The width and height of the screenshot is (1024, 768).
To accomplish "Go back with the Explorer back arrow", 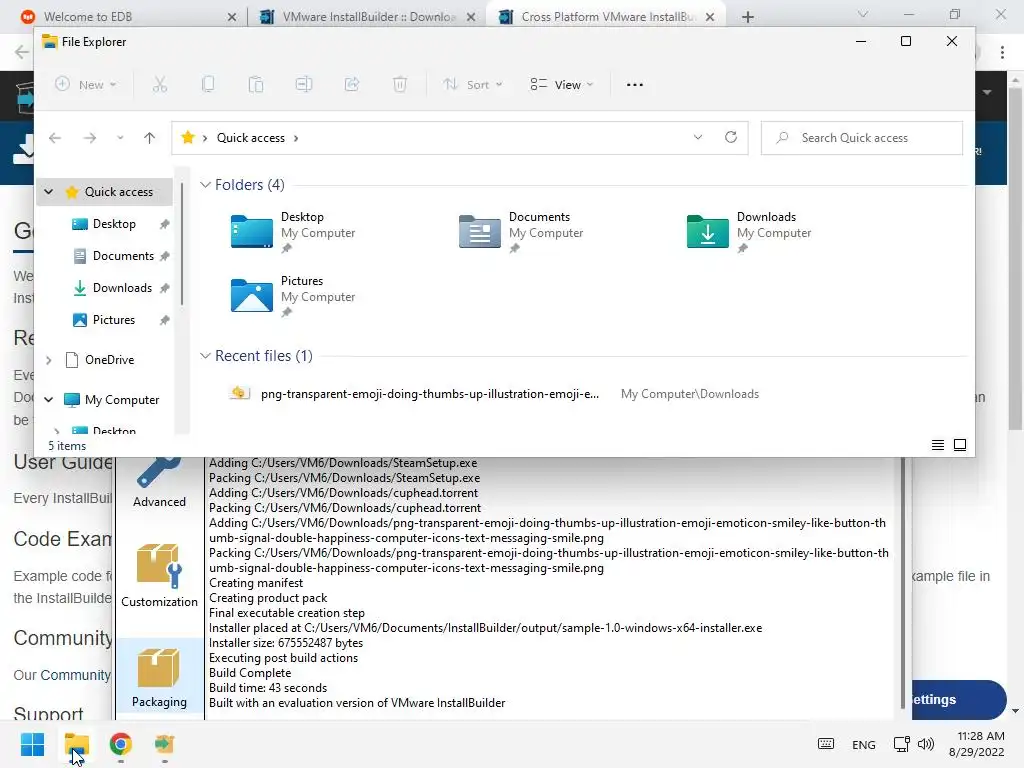I will [x=55, y=138].
